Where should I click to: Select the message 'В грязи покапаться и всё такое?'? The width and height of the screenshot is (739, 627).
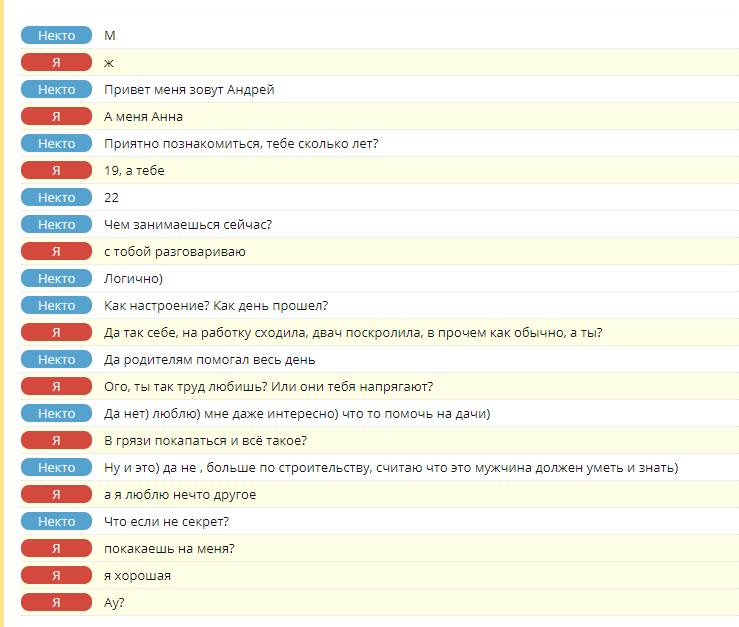(x=205, y=441)
